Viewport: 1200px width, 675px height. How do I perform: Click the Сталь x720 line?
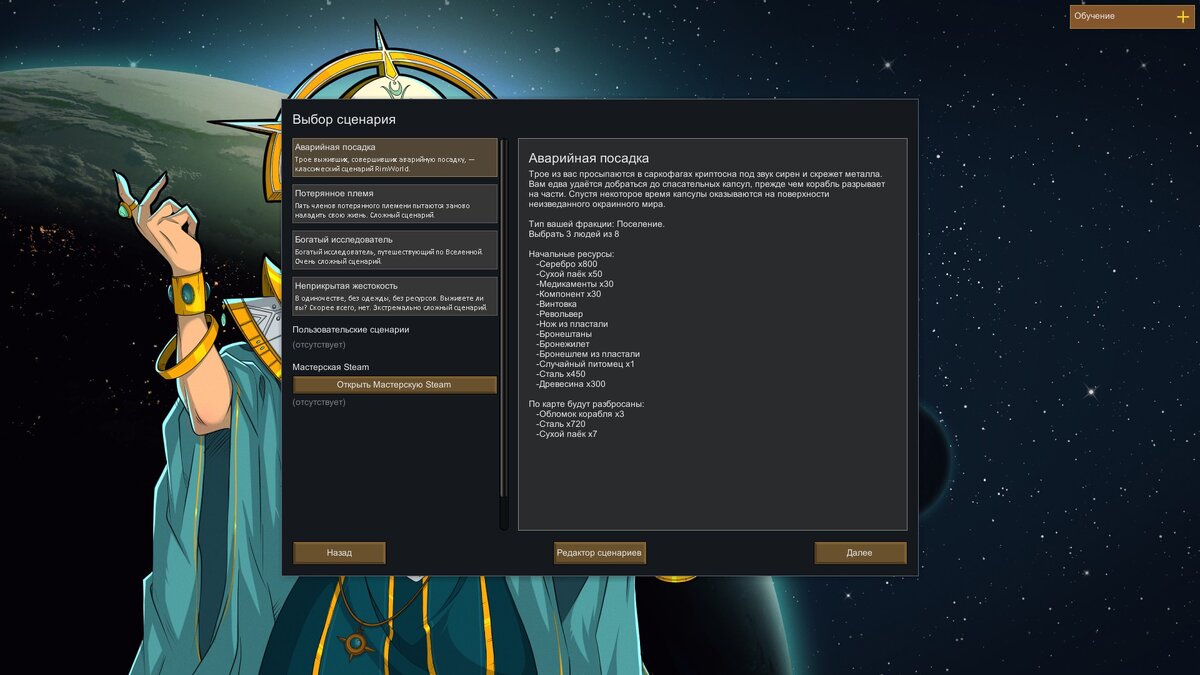(561, 424)
